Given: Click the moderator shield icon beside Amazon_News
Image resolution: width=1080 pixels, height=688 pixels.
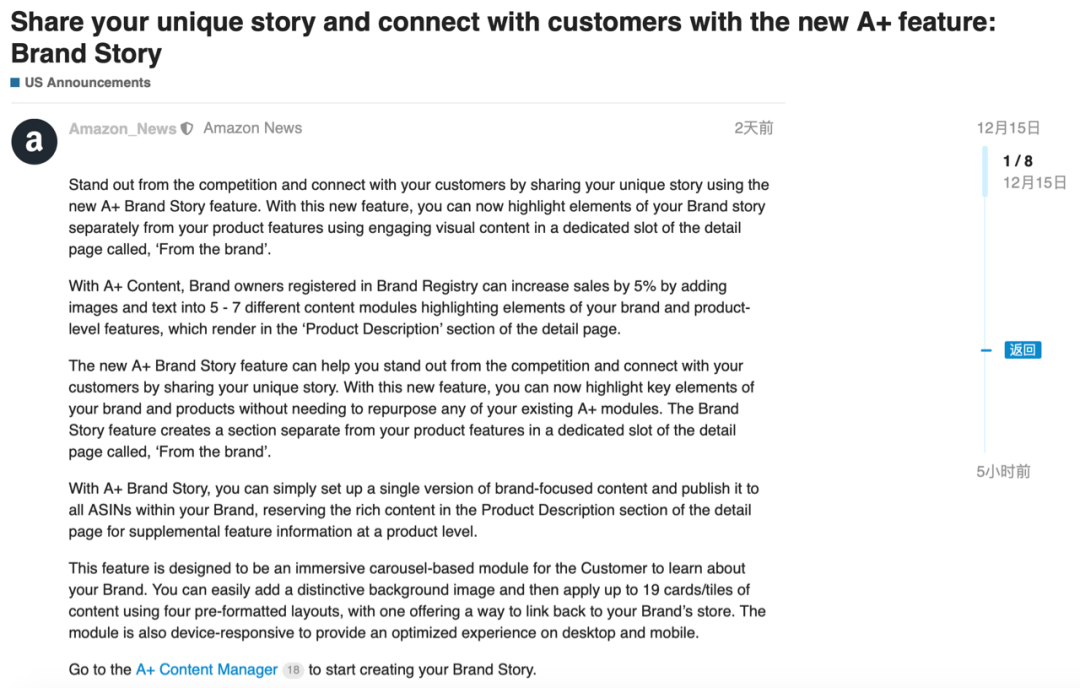Looking at the screenshot, I should click(187, 129).
